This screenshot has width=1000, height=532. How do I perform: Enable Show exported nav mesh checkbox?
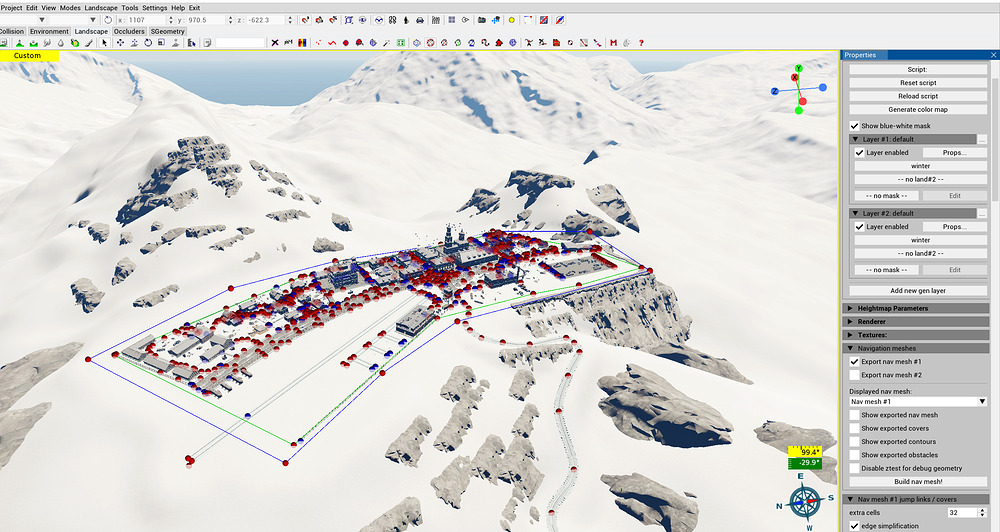tap(855, 415)
